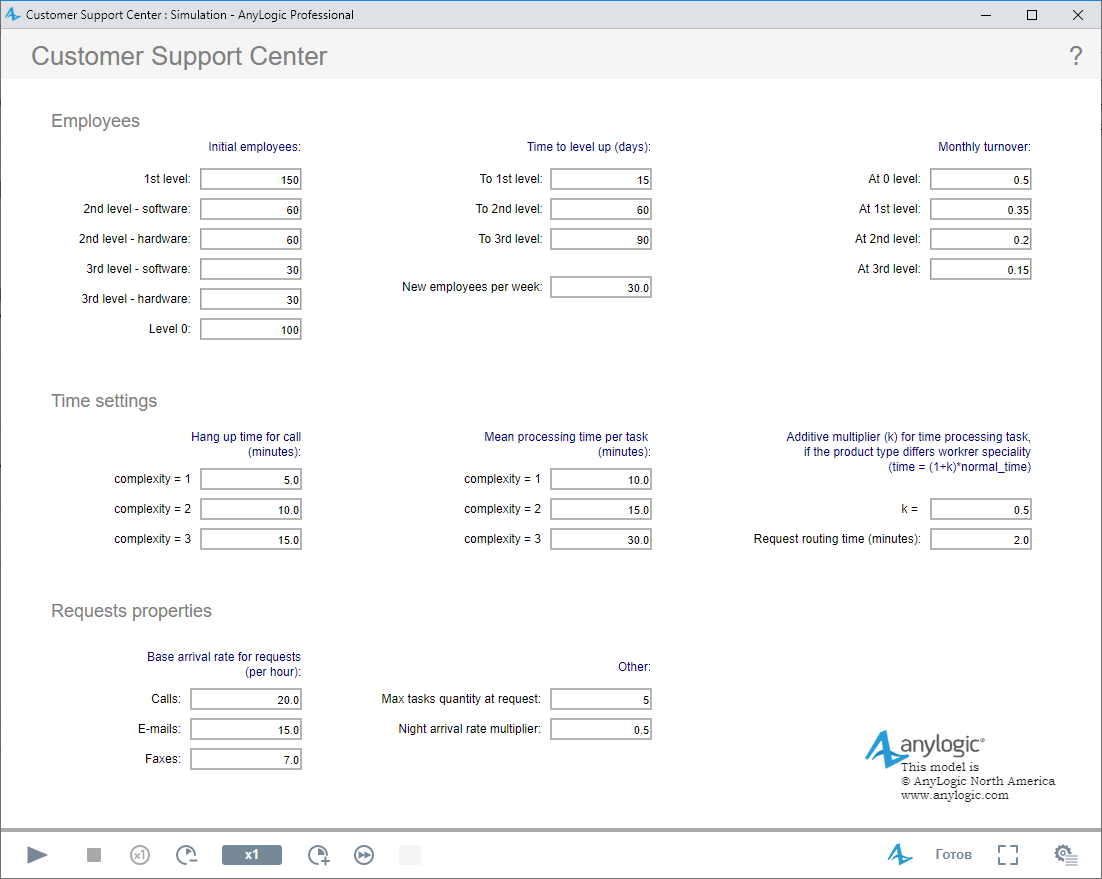Click the At 3rd level turnover field

coord(981,269)
